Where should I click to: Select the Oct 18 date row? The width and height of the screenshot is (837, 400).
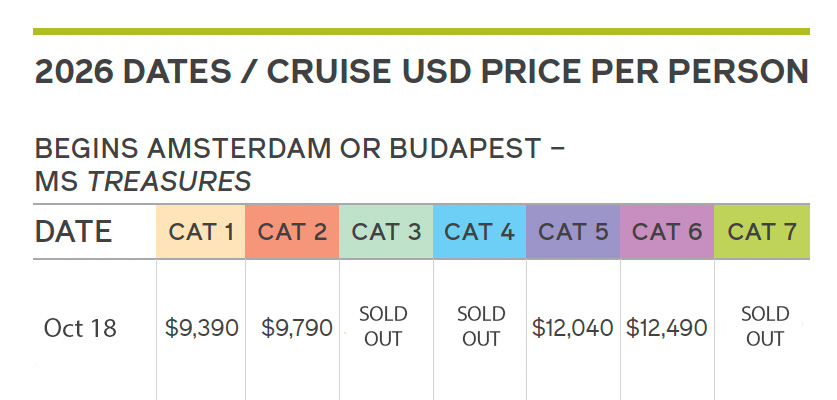point(80,328)
